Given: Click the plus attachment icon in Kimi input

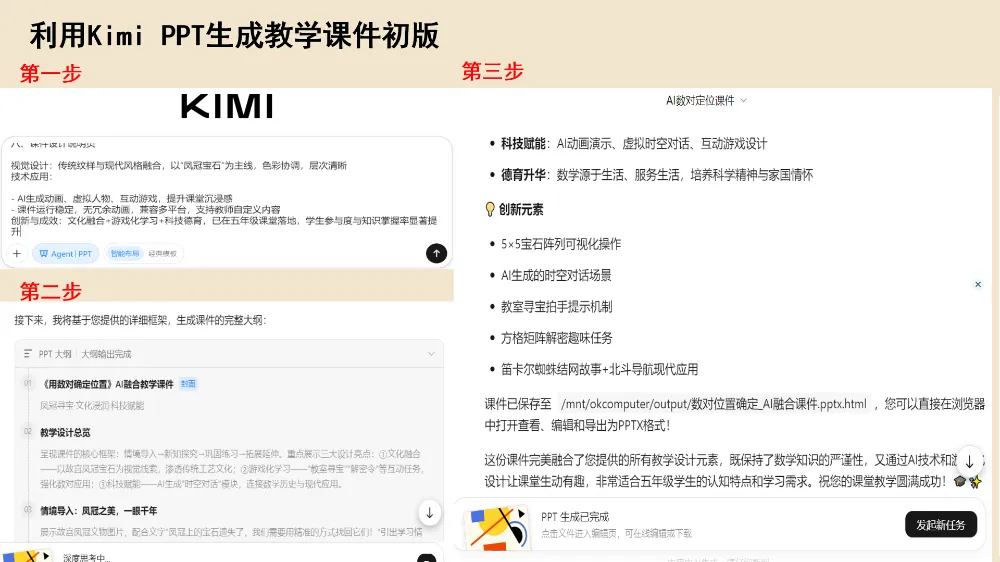Looking at the screenshot, I should tap(17, 254).
